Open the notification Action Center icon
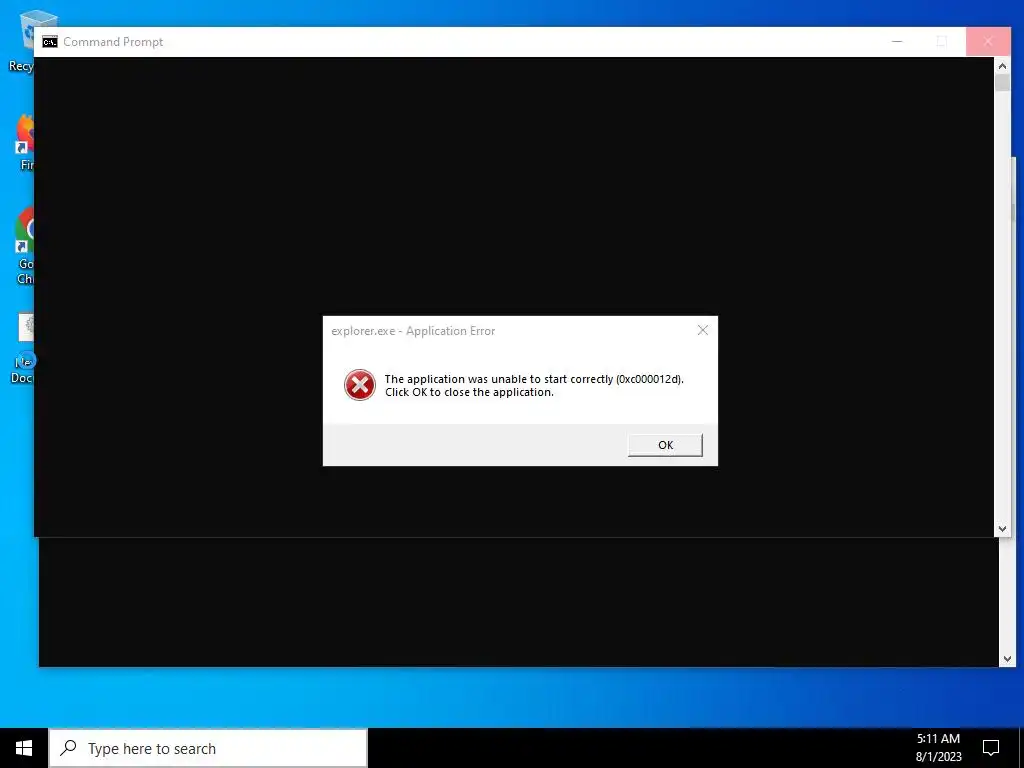The width and height of the screenshot is (1024, 768). point(991,748)
